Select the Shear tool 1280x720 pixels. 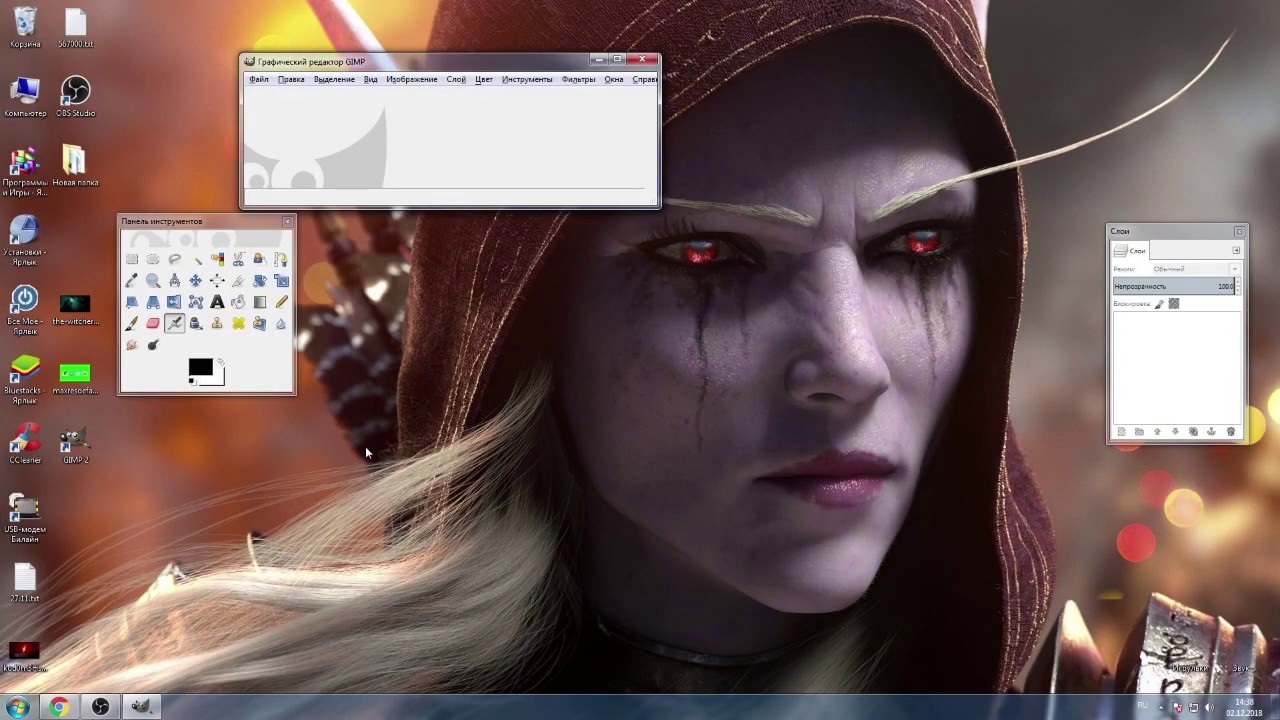(x=132, y=302)
